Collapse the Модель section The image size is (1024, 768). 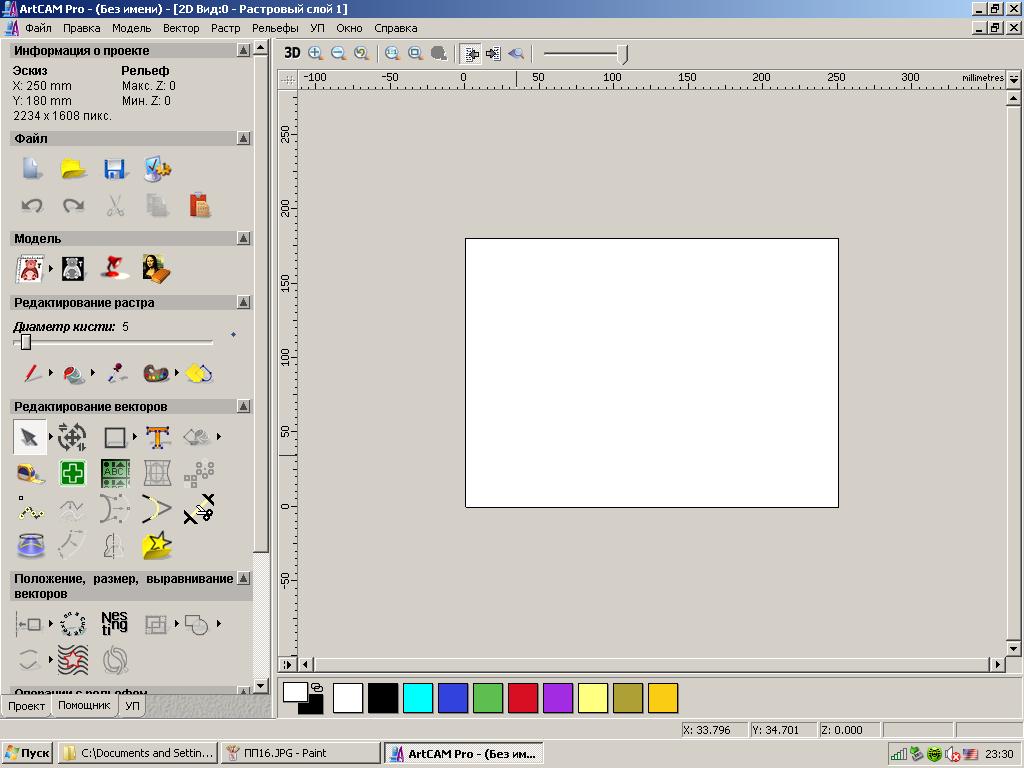pyautogui.click(x=243, y=238)
